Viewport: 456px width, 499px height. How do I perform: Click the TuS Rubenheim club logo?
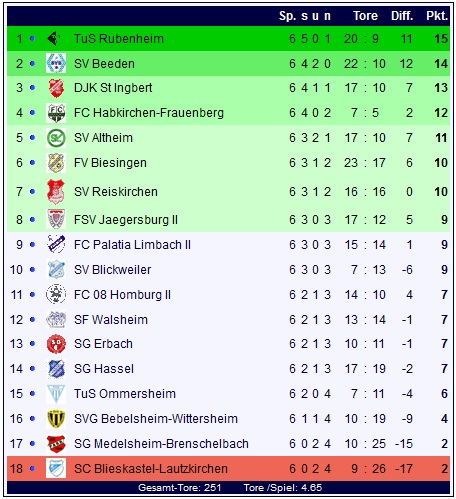pos(54,39)
